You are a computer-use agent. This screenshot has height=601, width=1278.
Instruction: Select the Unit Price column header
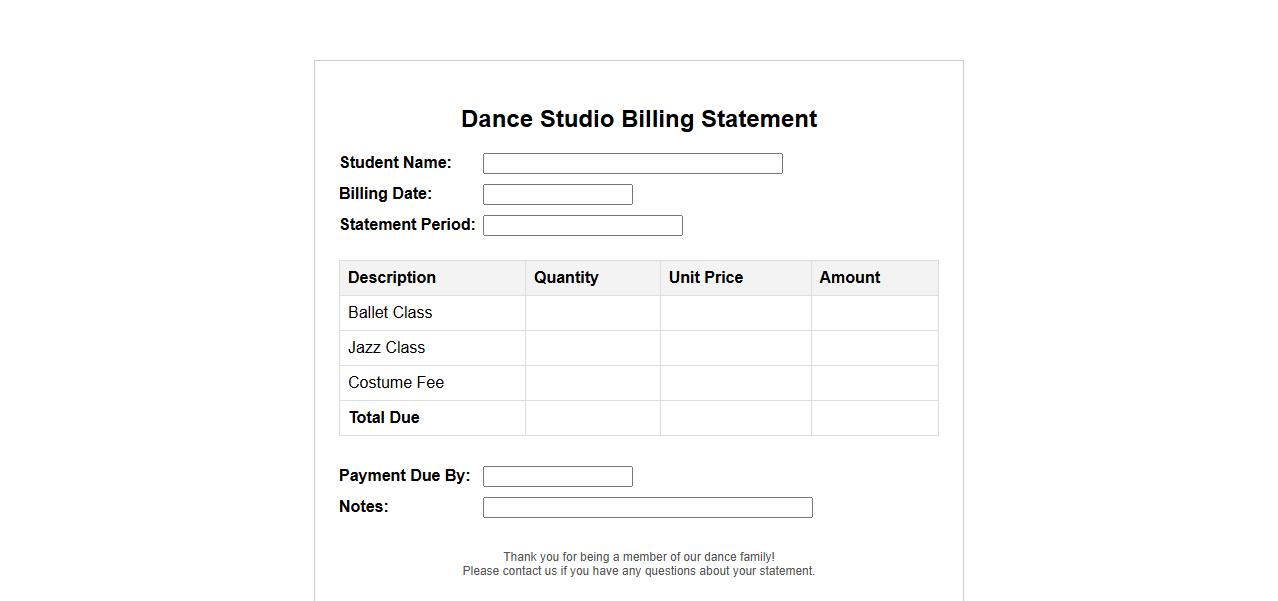coord(706,278)
